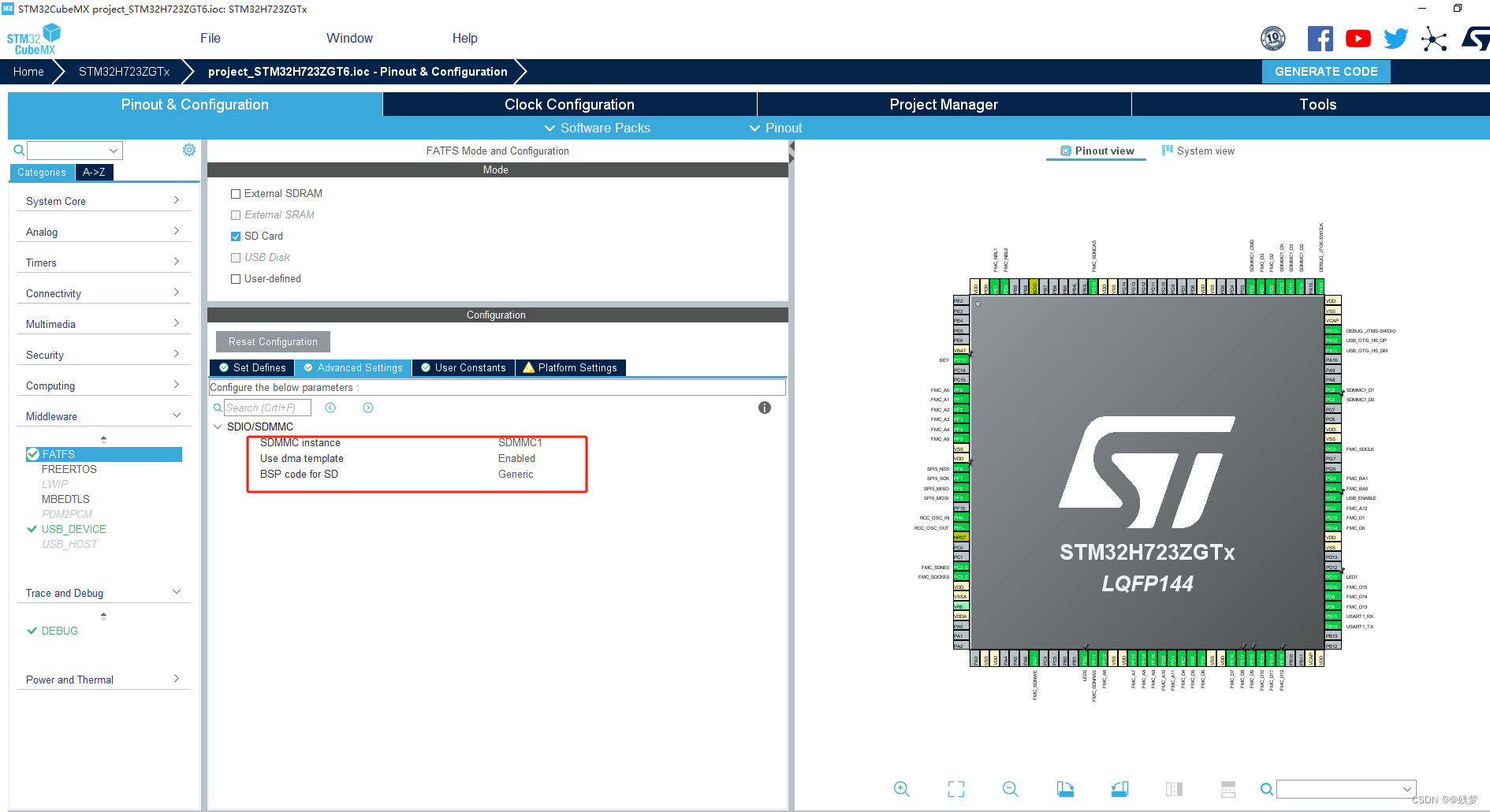Toggle the USB Disk checkbox

click(236, 258)
